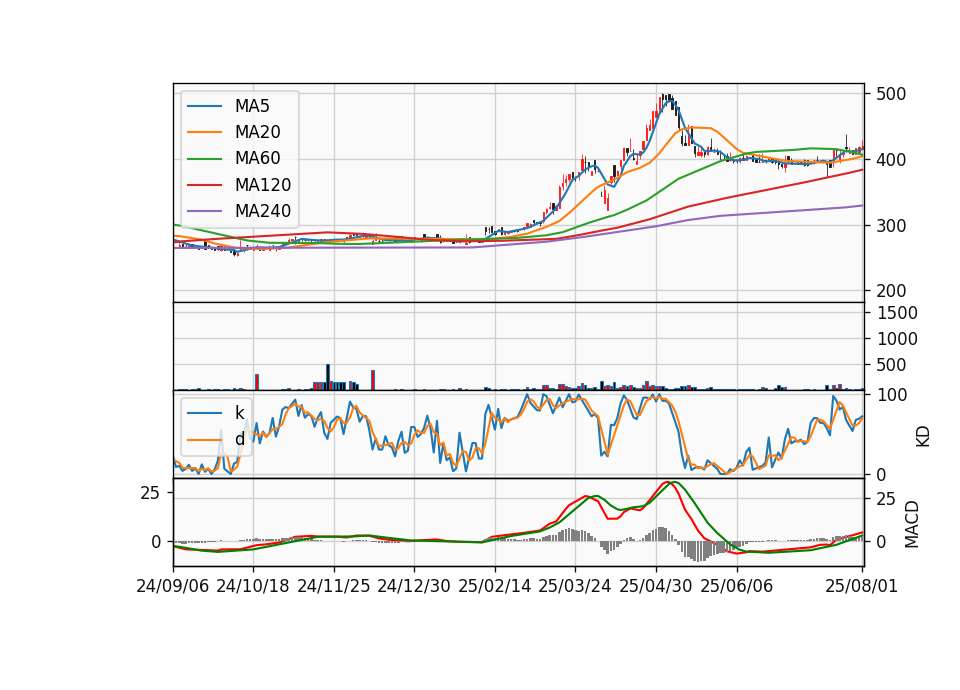Click the 25/06/06 date axis label

point(737,586)
